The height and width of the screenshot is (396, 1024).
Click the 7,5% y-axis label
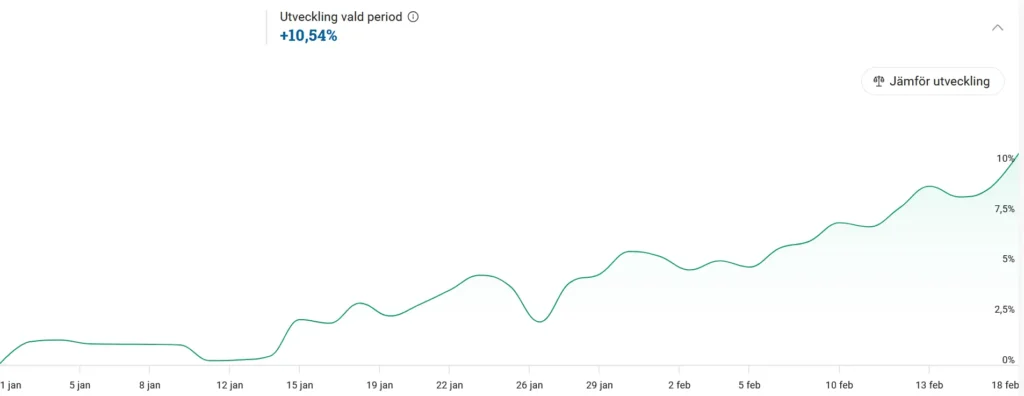tap(1004, 209)
